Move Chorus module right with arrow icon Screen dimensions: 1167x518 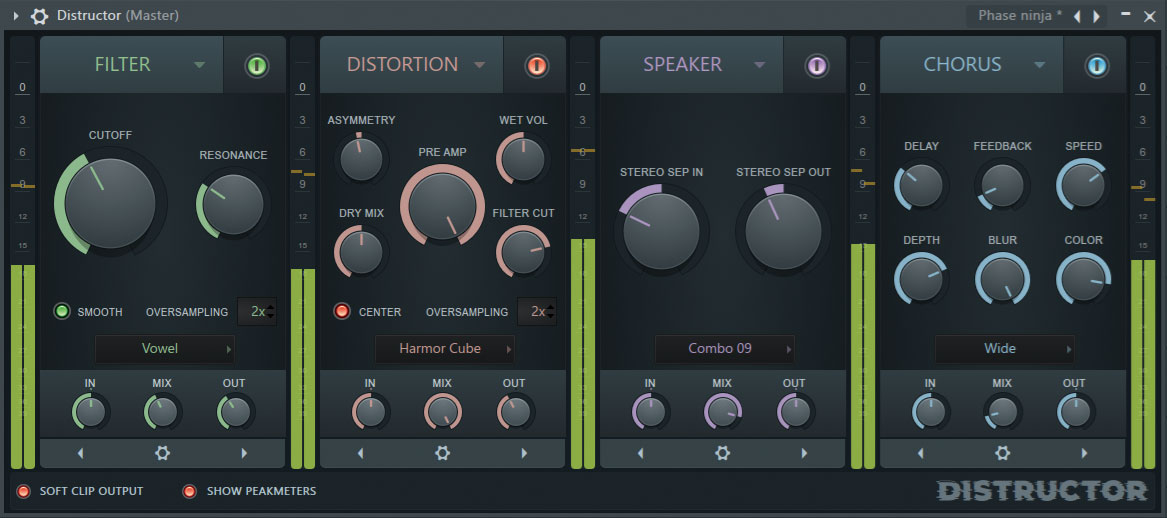1084,453
